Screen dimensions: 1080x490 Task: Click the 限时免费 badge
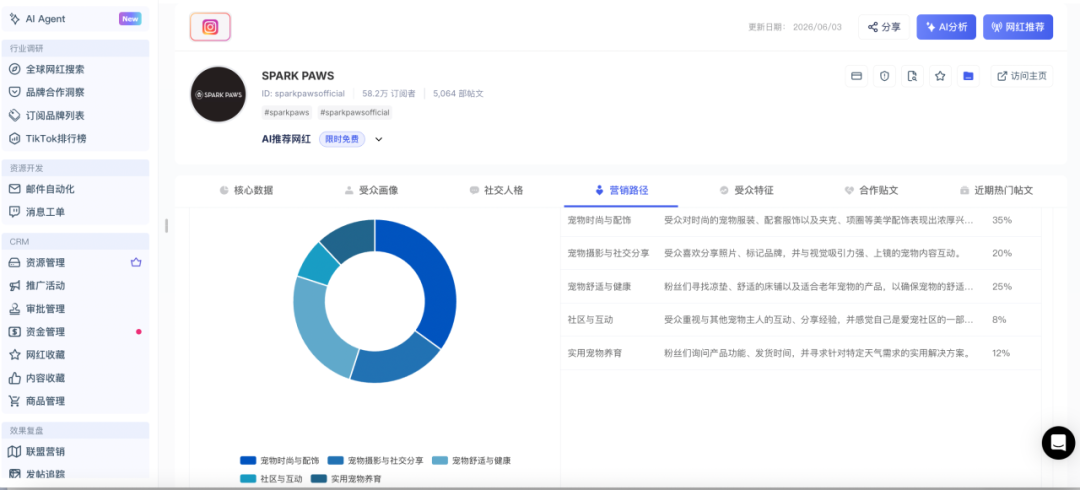(342, 139)
